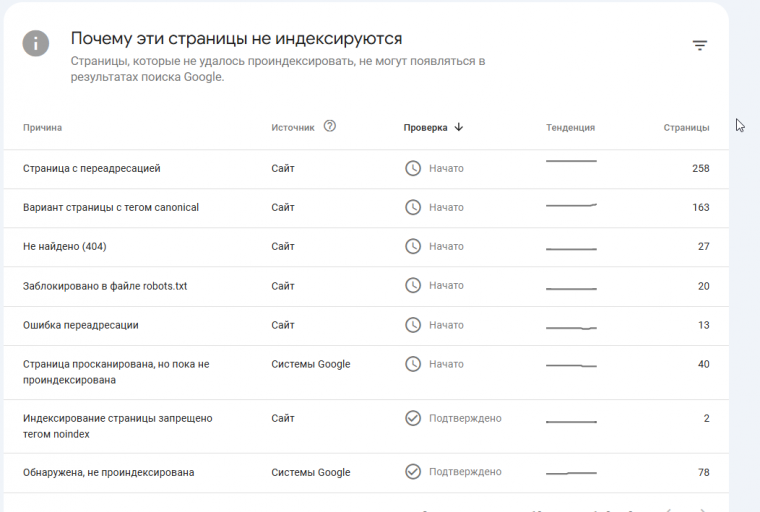760x512 pixels.
Task: Click clock icon in Страница просканирована row
Action: coord(413,364)
